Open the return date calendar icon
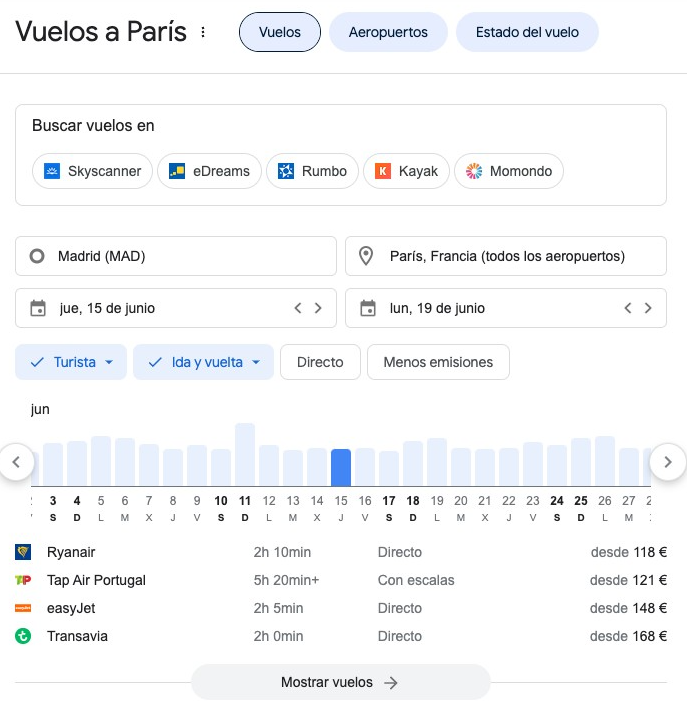The height and width of the screenshot is (713, 687). coord(368,308)
